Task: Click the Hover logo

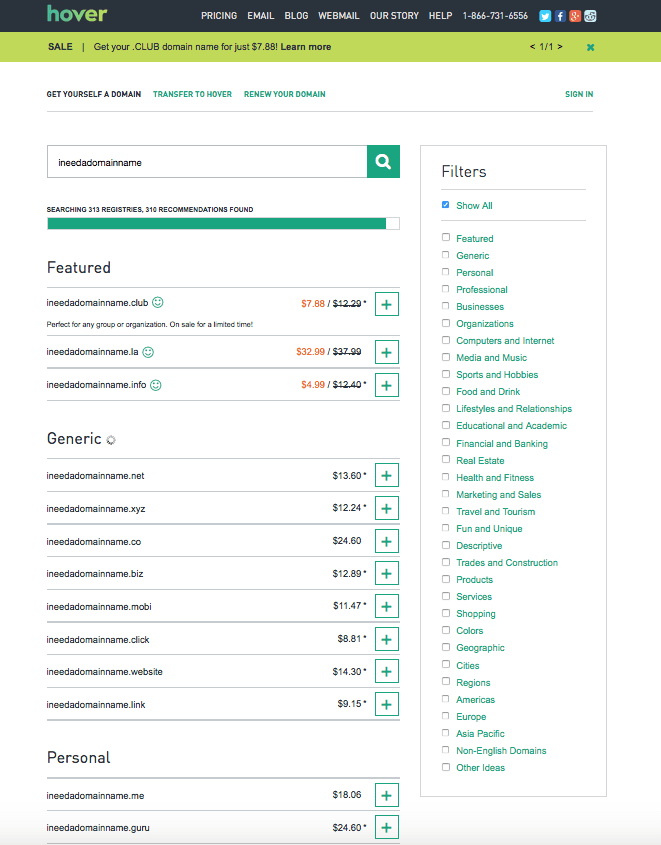Action: [x=77, y=13]
